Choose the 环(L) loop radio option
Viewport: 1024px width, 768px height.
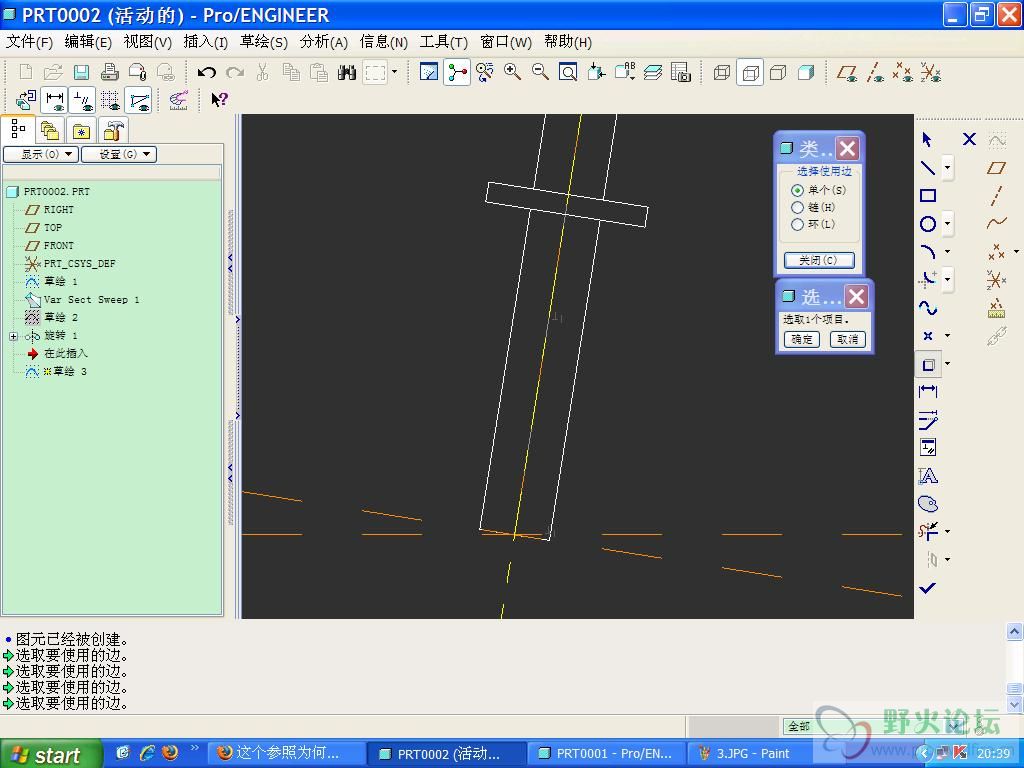pos(798,224)
